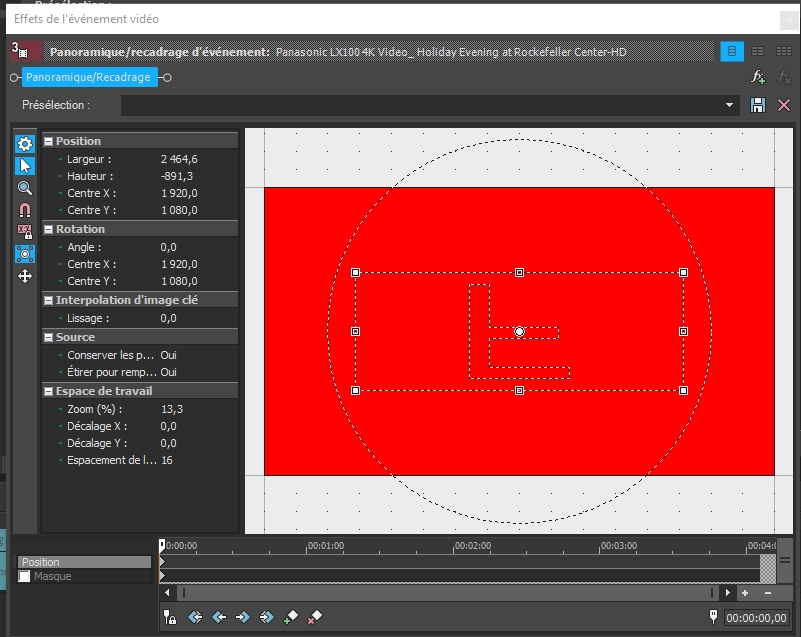Jump to the next keyframe

pyautogui.click(x=243, y=618)
